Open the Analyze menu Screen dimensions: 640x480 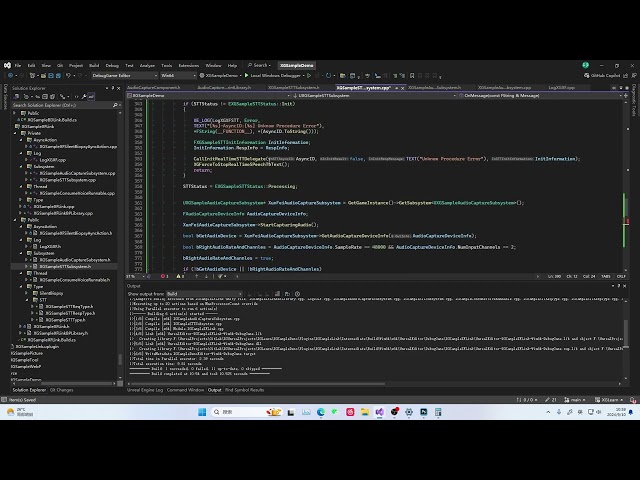point(147,65)
